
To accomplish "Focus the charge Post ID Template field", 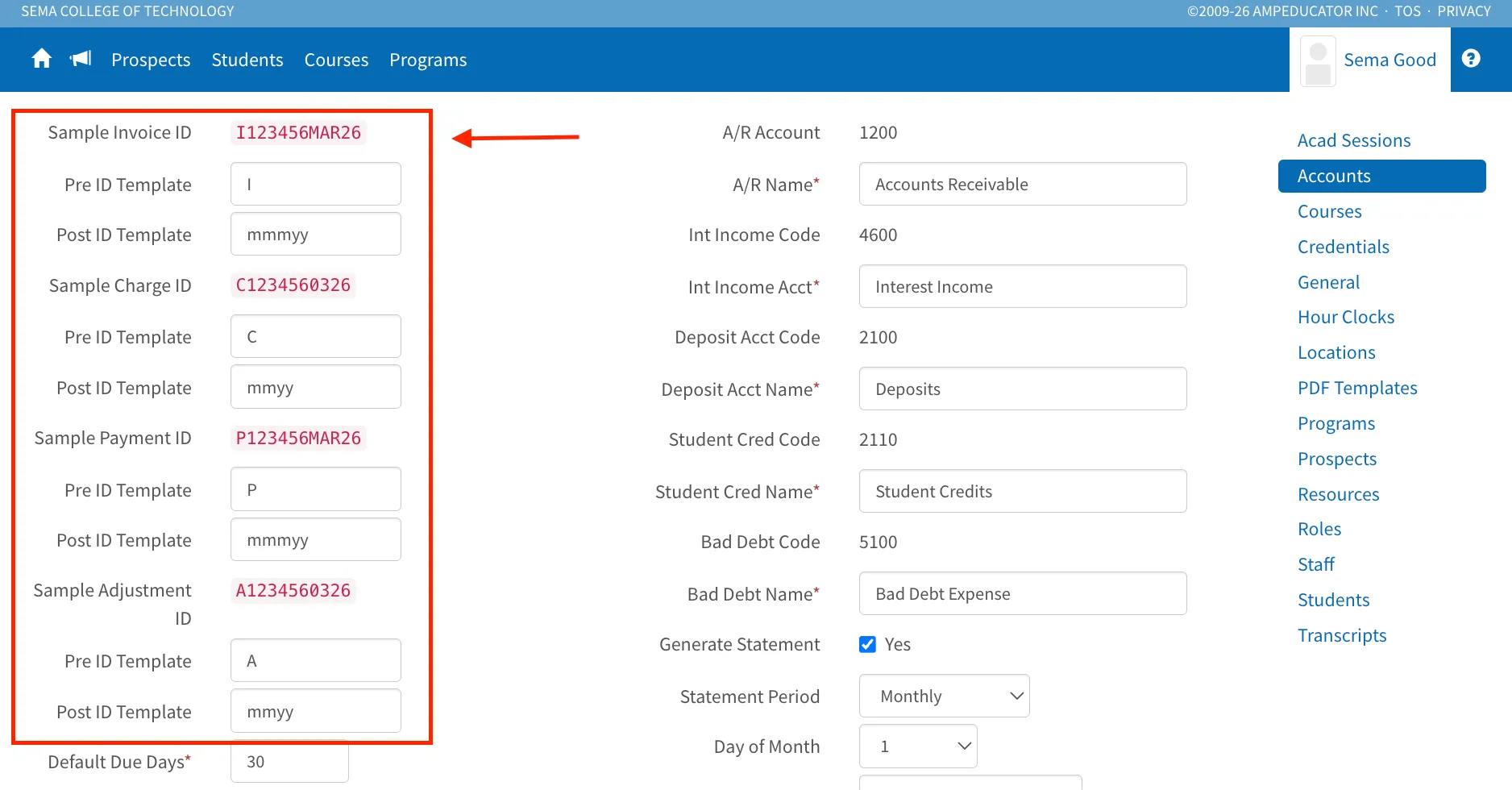I will coord(316,387).
